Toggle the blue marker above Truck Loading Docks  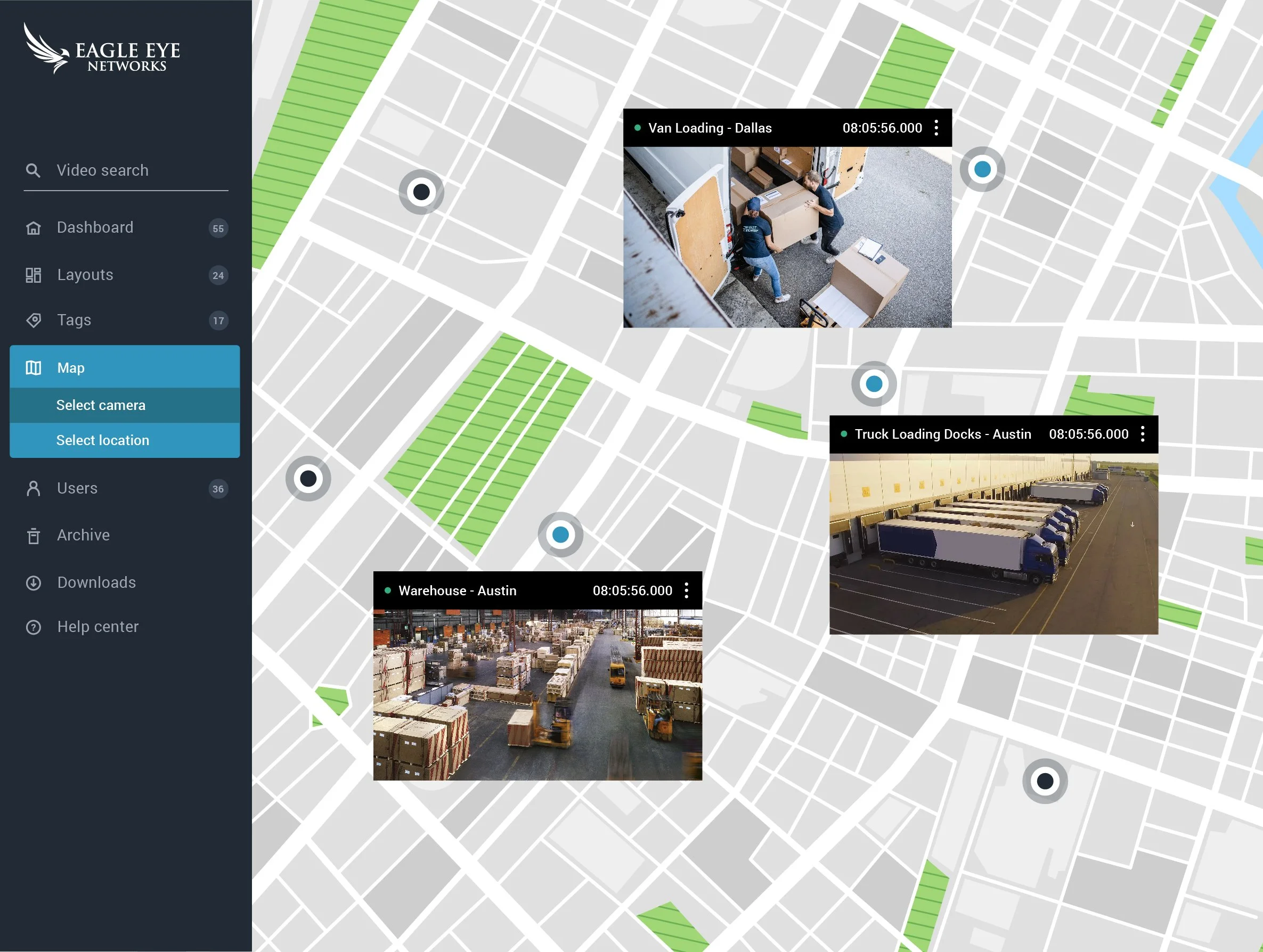(x=874, y=384)
